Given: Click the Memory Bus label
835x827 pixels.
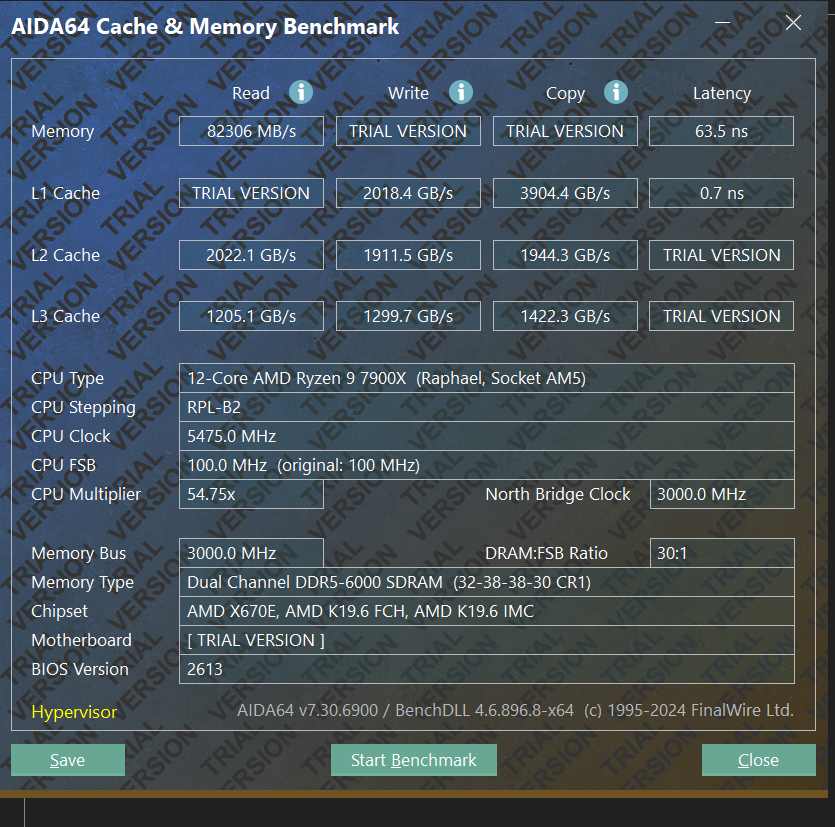Looking at the screenshot, I should pyautogui.click(x=79, y=554).
